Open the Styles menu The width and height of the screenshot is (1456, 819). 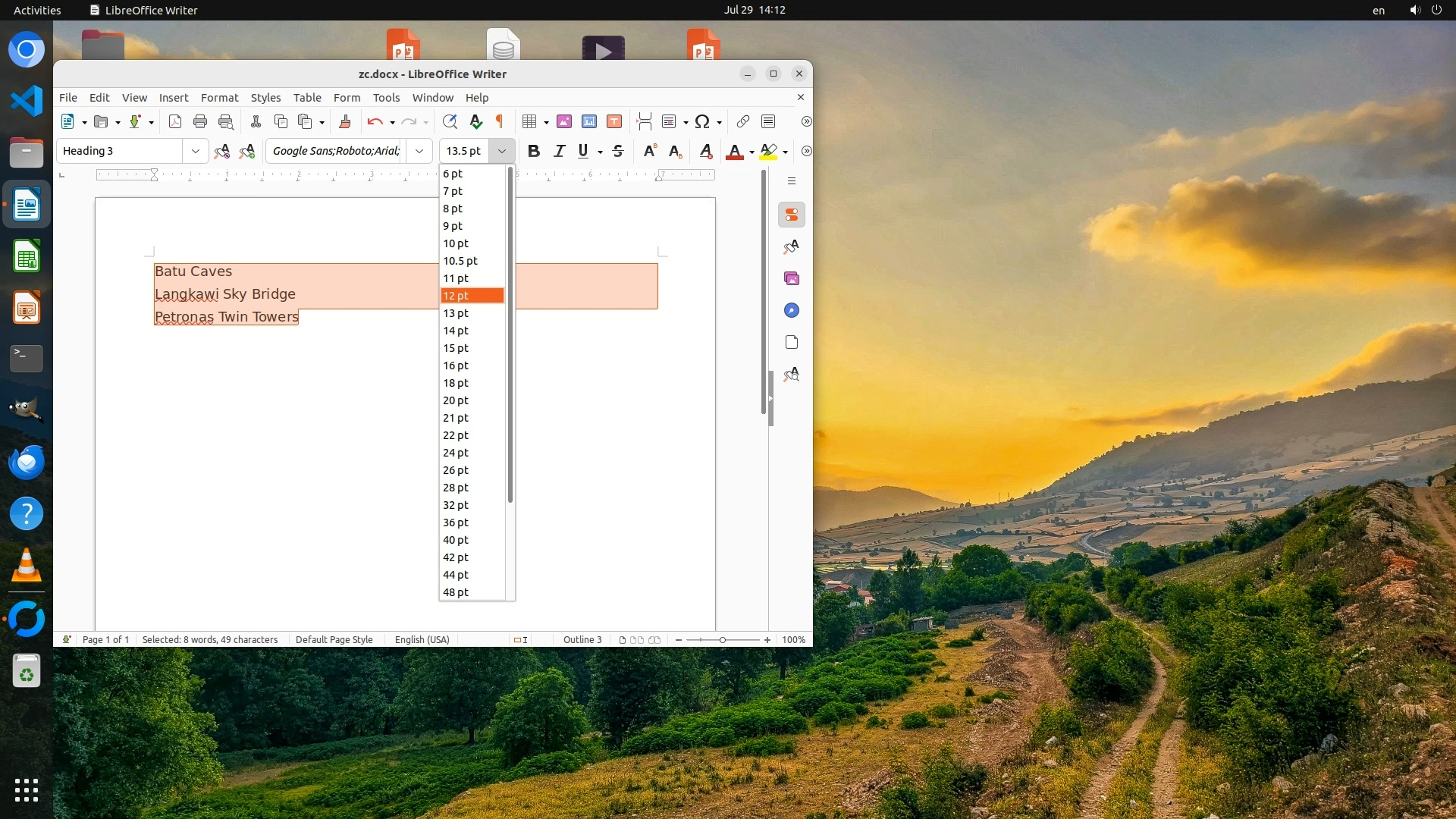coord(265,98)
